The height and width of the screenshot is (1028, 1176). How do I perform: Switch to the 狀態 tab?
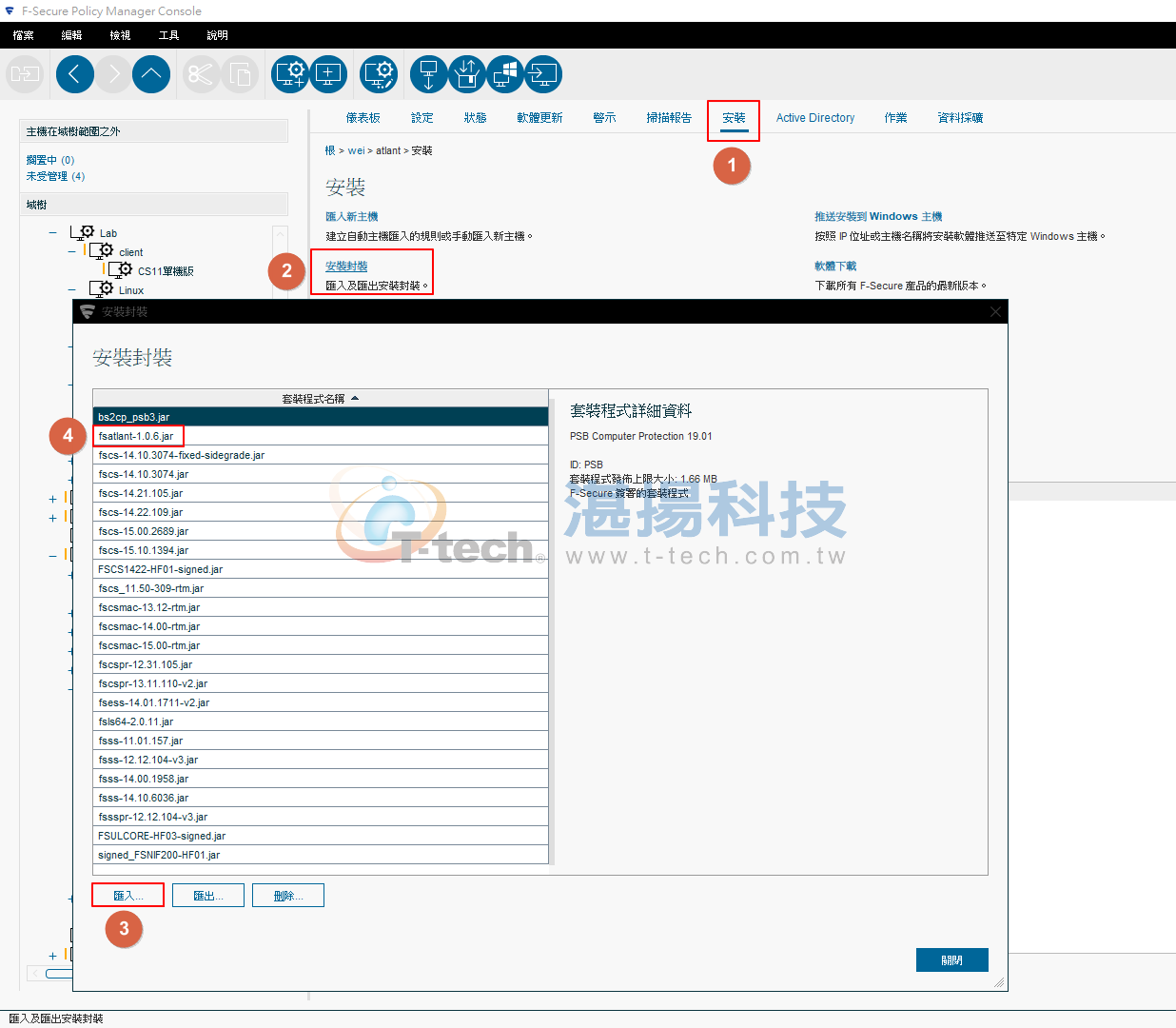tap(476, 118)
